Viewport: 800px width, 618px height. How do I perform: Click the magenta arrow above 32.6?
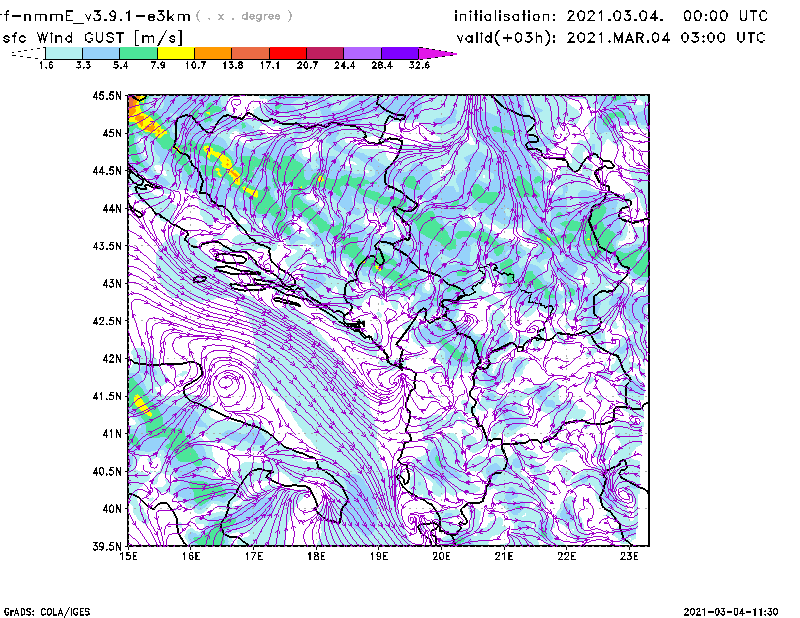point(437,53)
